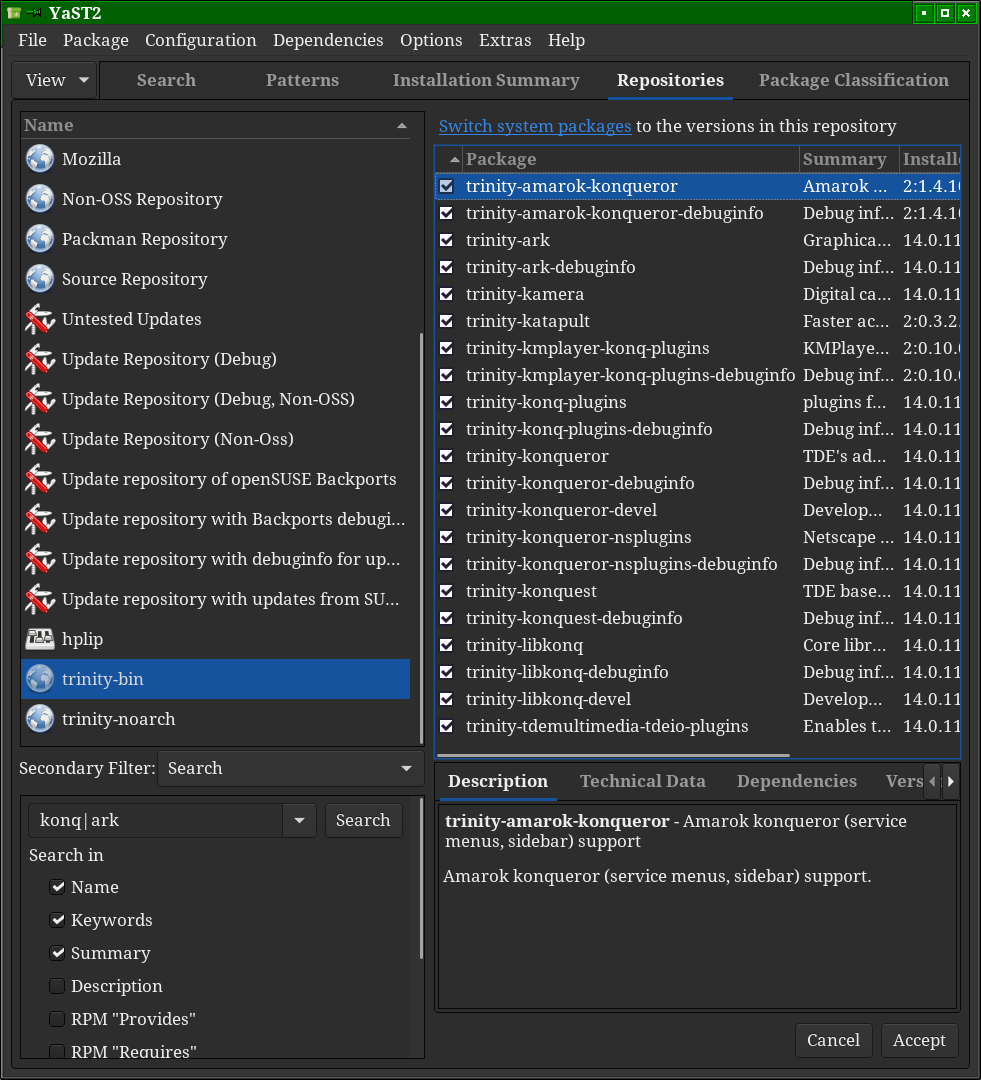Viewport: 981px width, 1080px height.
Task: Toggle status checkbox for trinity-kamera
Action: click(446, 294)
